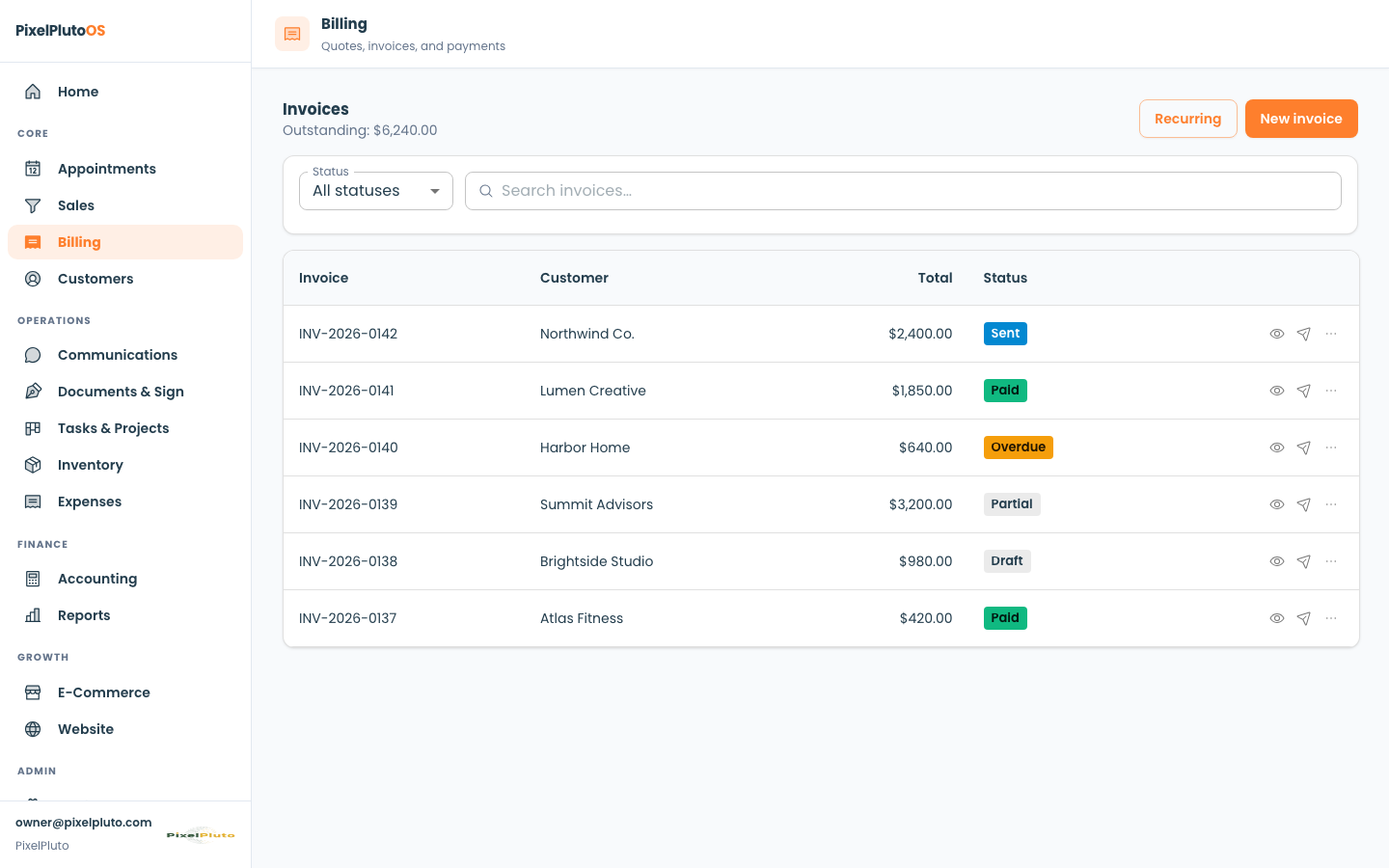Screen dimensions: 1389x868
Task: Open Documents & Sign in sidebar
Action: pos(125,392)
